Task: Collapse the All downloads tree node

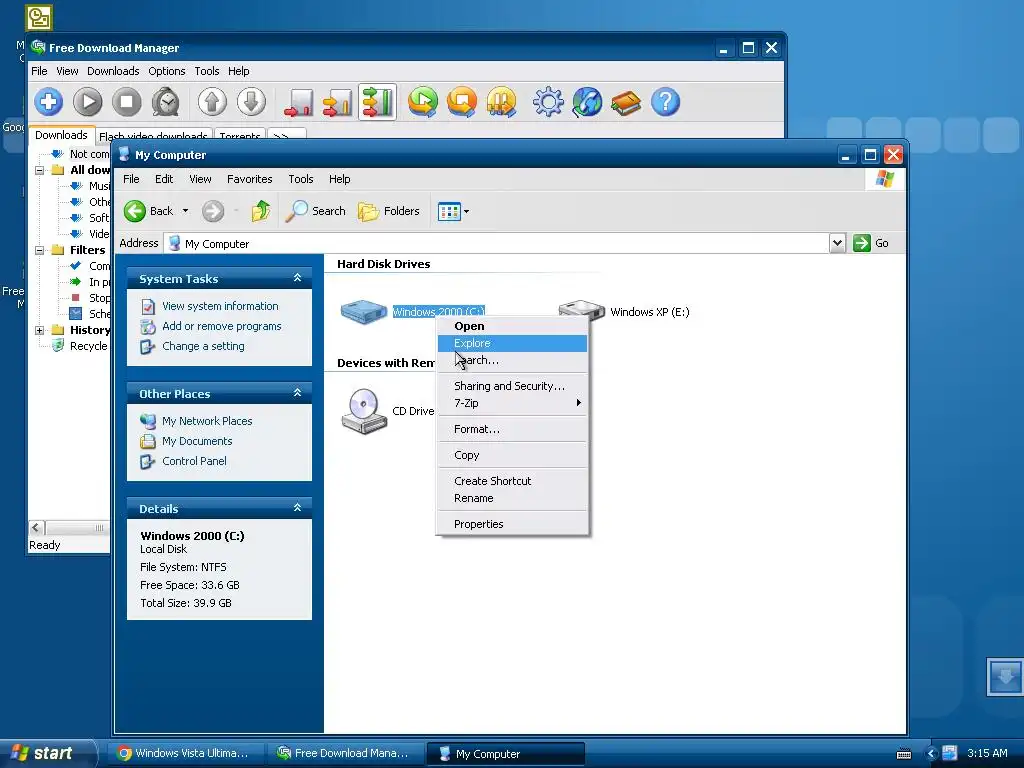Action: 39,170
